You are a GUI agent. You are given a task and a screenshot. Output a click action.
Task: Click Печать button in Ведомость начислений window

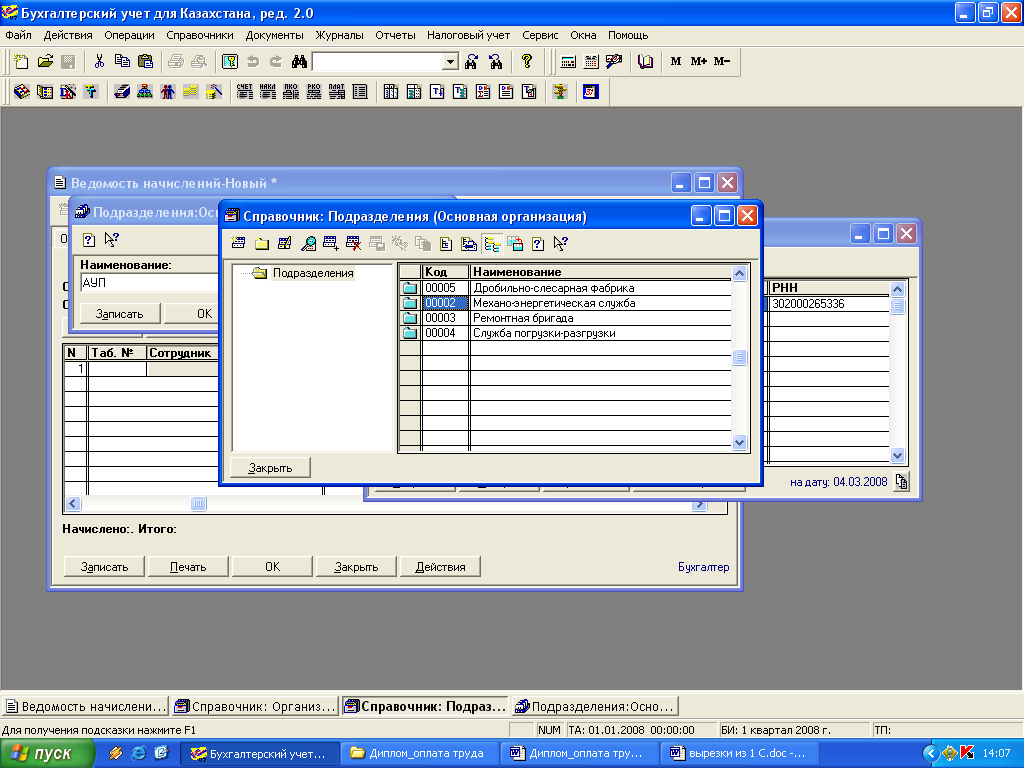(x=188, y=567)
